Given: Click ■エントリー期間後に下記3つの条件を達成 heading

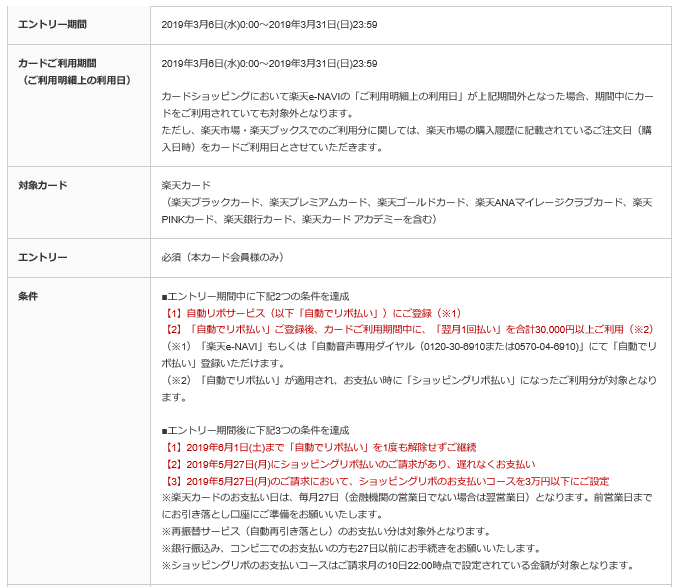Looking at the screenshot, I should pyautogui.click(x=255, y=430).
